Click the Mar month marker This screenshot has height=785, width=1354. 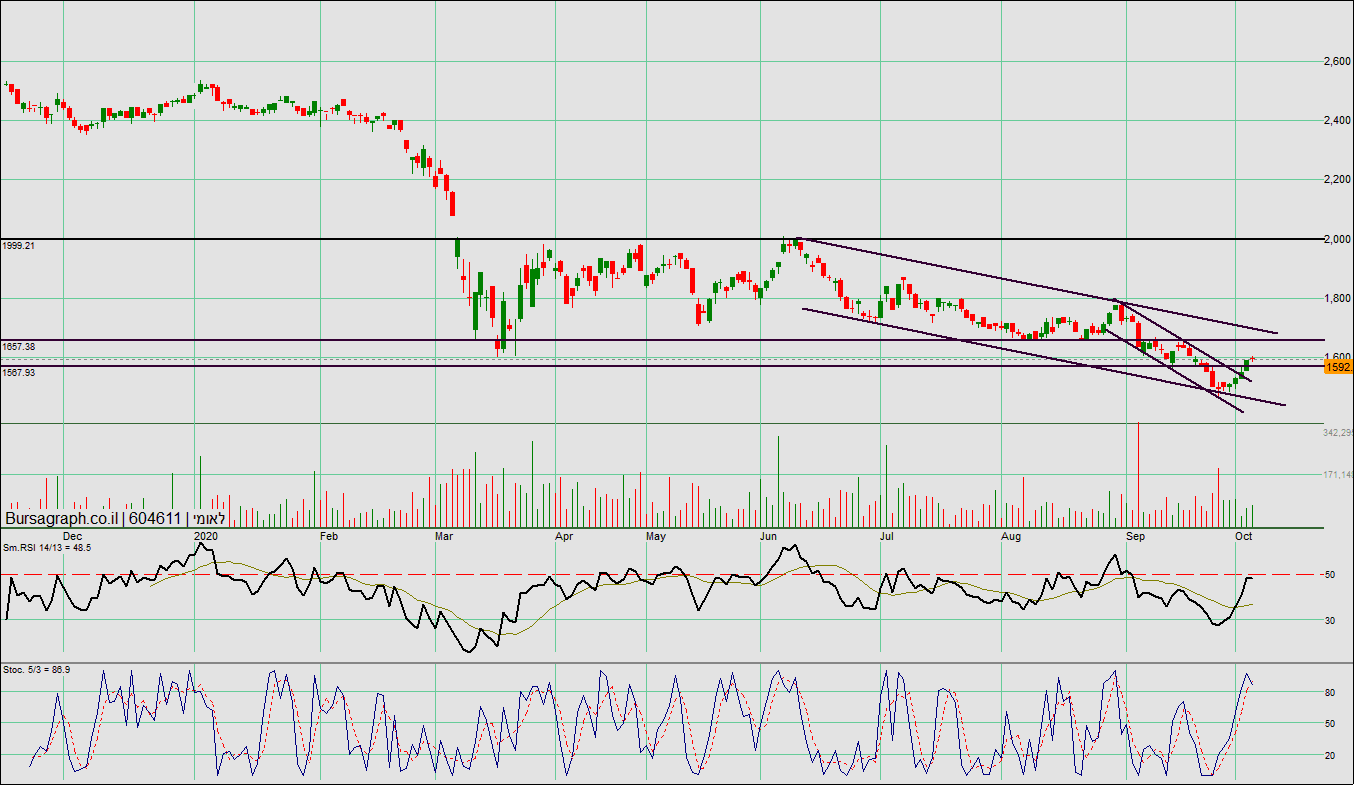point(446,536)
